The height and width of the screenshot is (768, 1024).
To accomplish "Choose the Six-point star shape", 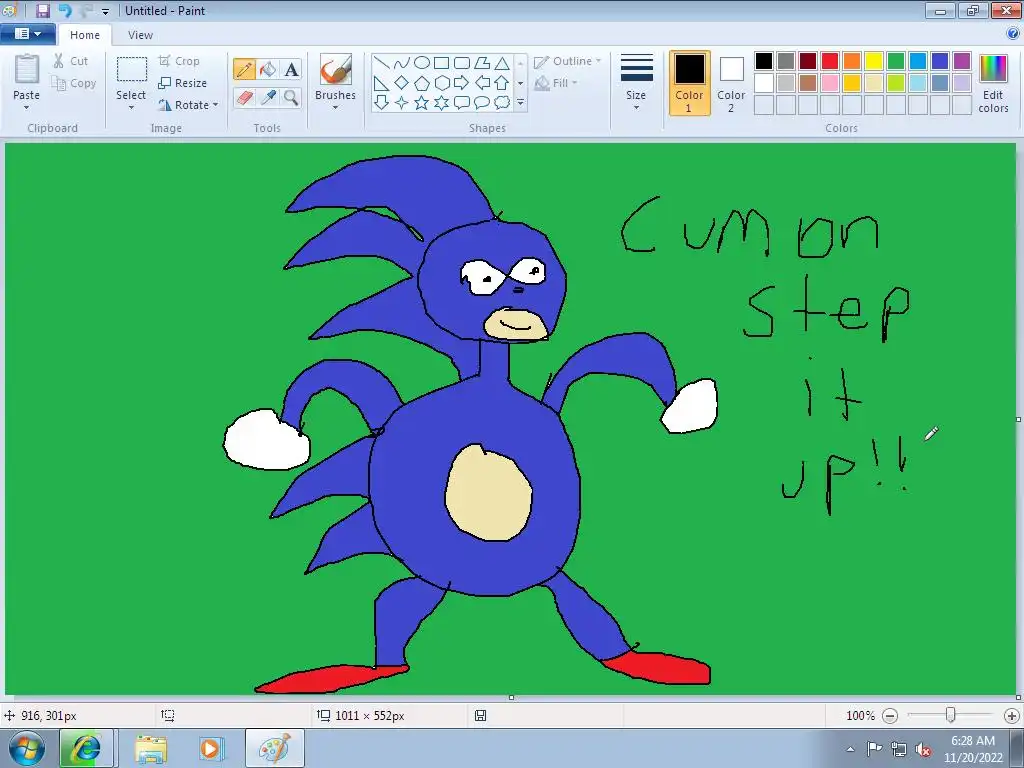I will [x=441, y=103].
